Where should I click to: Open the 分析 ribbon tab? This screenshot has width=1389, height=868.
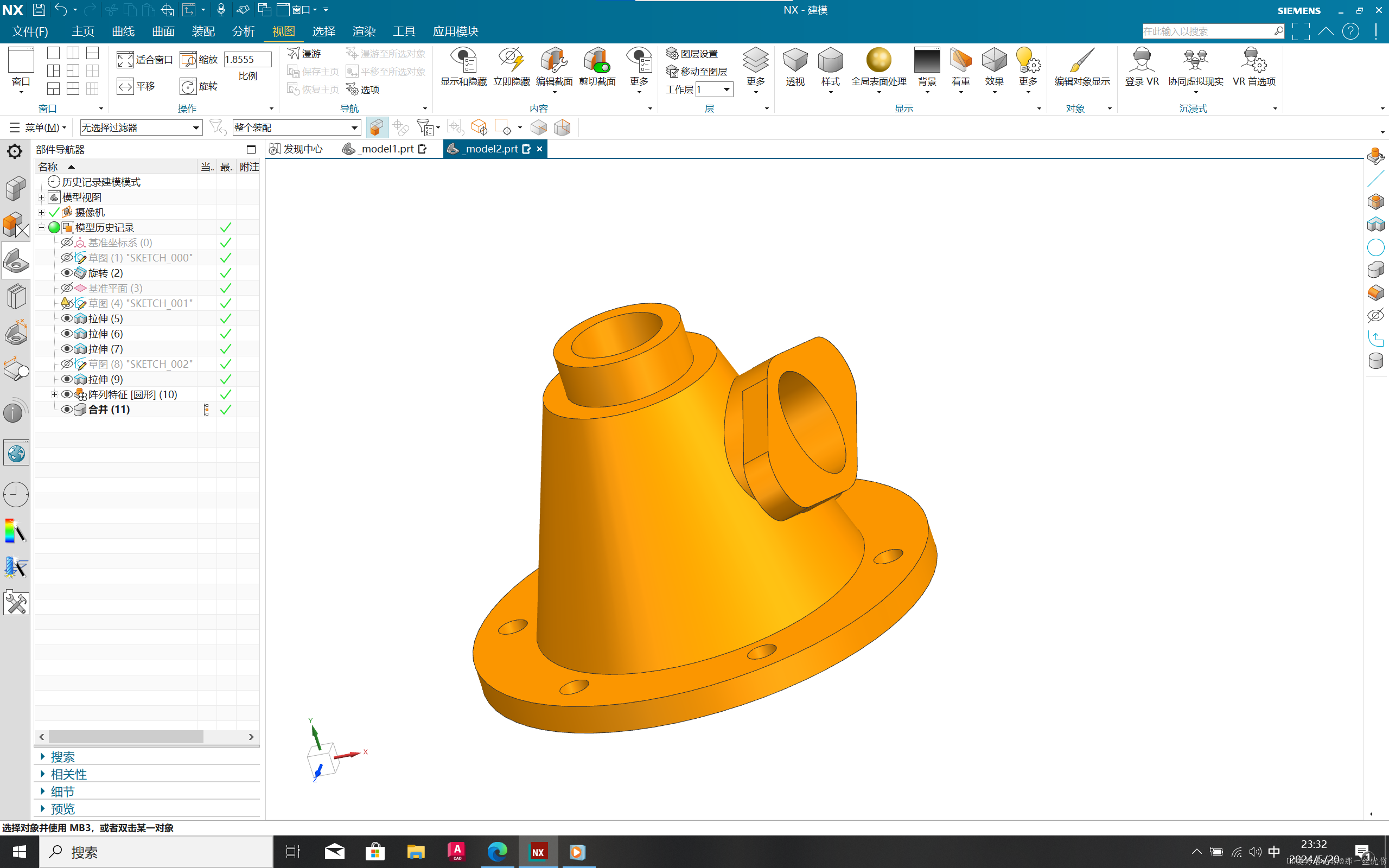[x=244, y=31]
